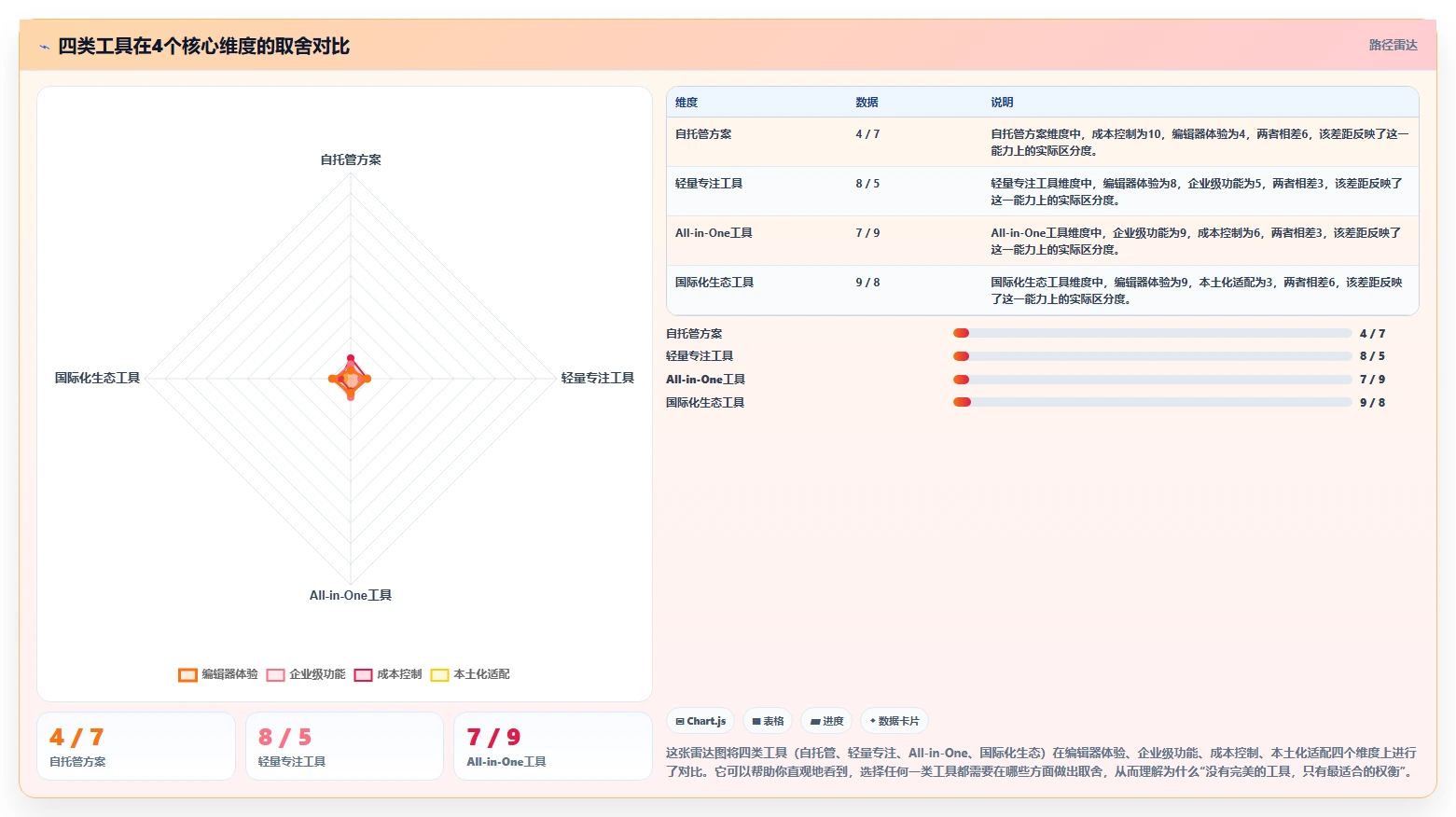
Task: Click the 说明 column header
Action: pos(1002,103)
